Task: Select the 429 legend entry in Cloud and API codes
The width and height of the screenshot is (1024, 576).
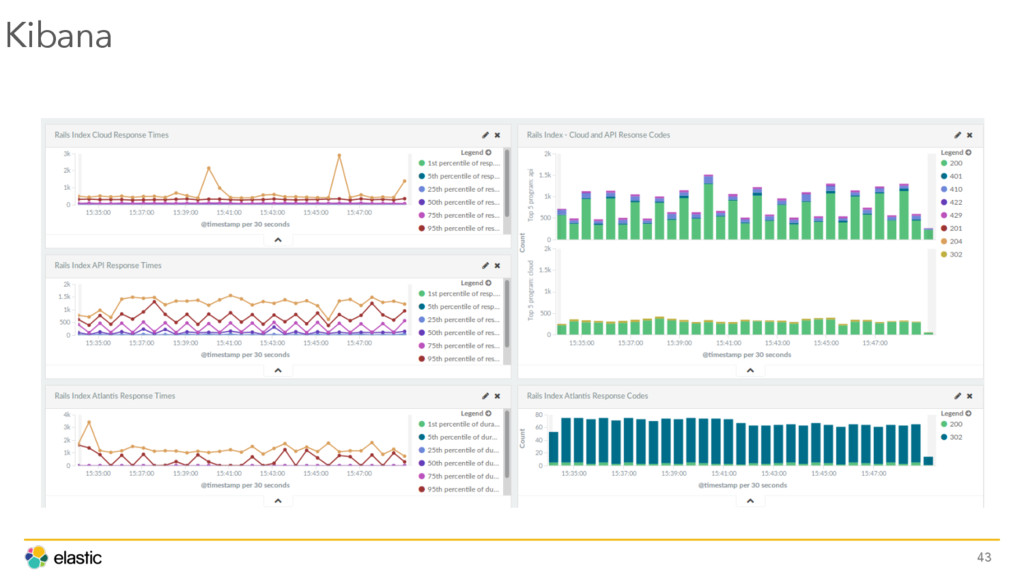Action: [952, 216]
